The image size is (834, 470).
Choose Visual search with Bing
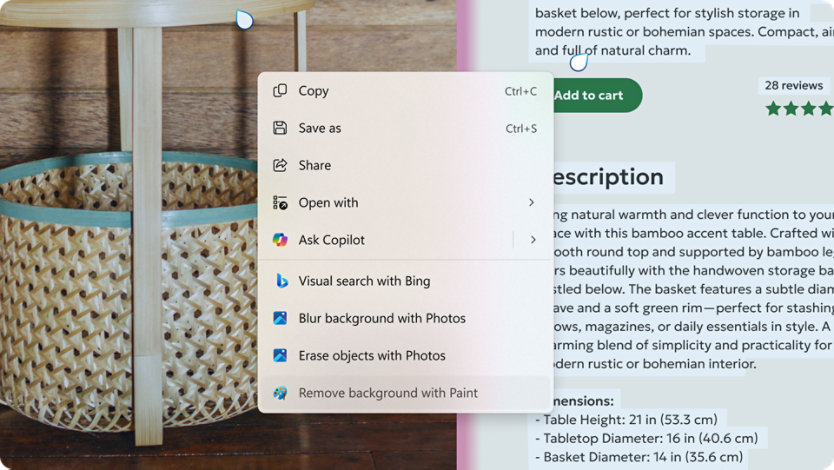(x=406, y=281)
